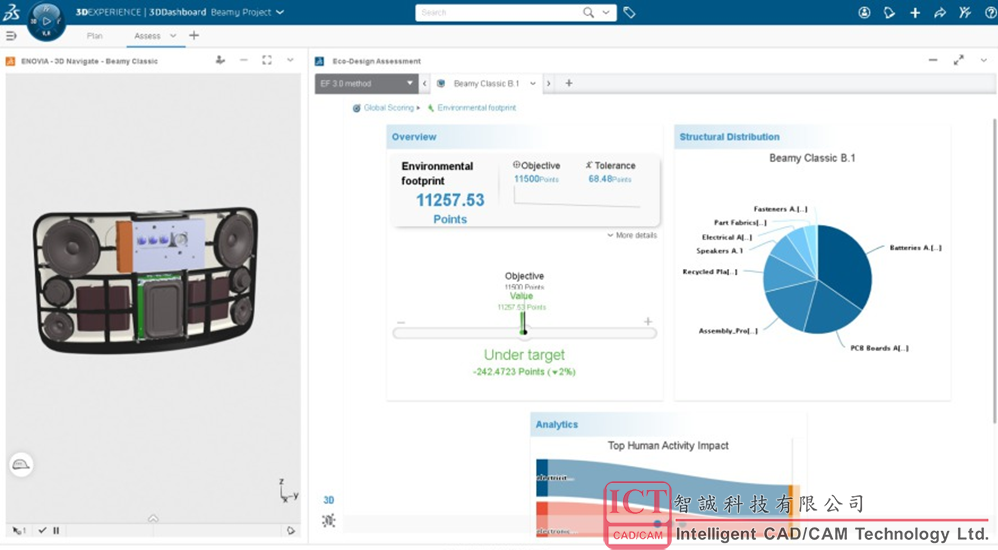This screenshot has height=550, width=998.
Task: Click the 11257.53 footprint value
Action: (450, 200)
